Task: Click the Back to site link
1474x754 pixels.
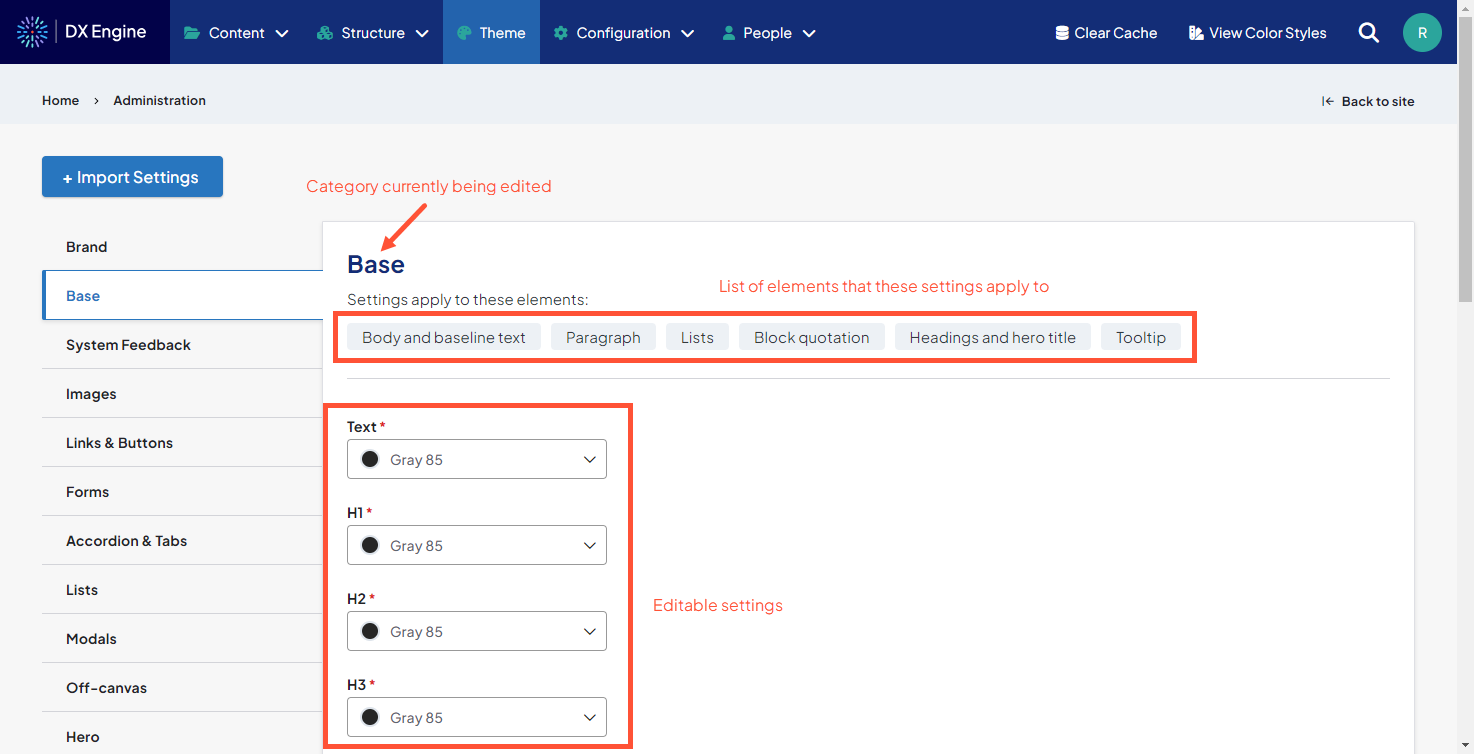Action: [x=1368, y=101]
